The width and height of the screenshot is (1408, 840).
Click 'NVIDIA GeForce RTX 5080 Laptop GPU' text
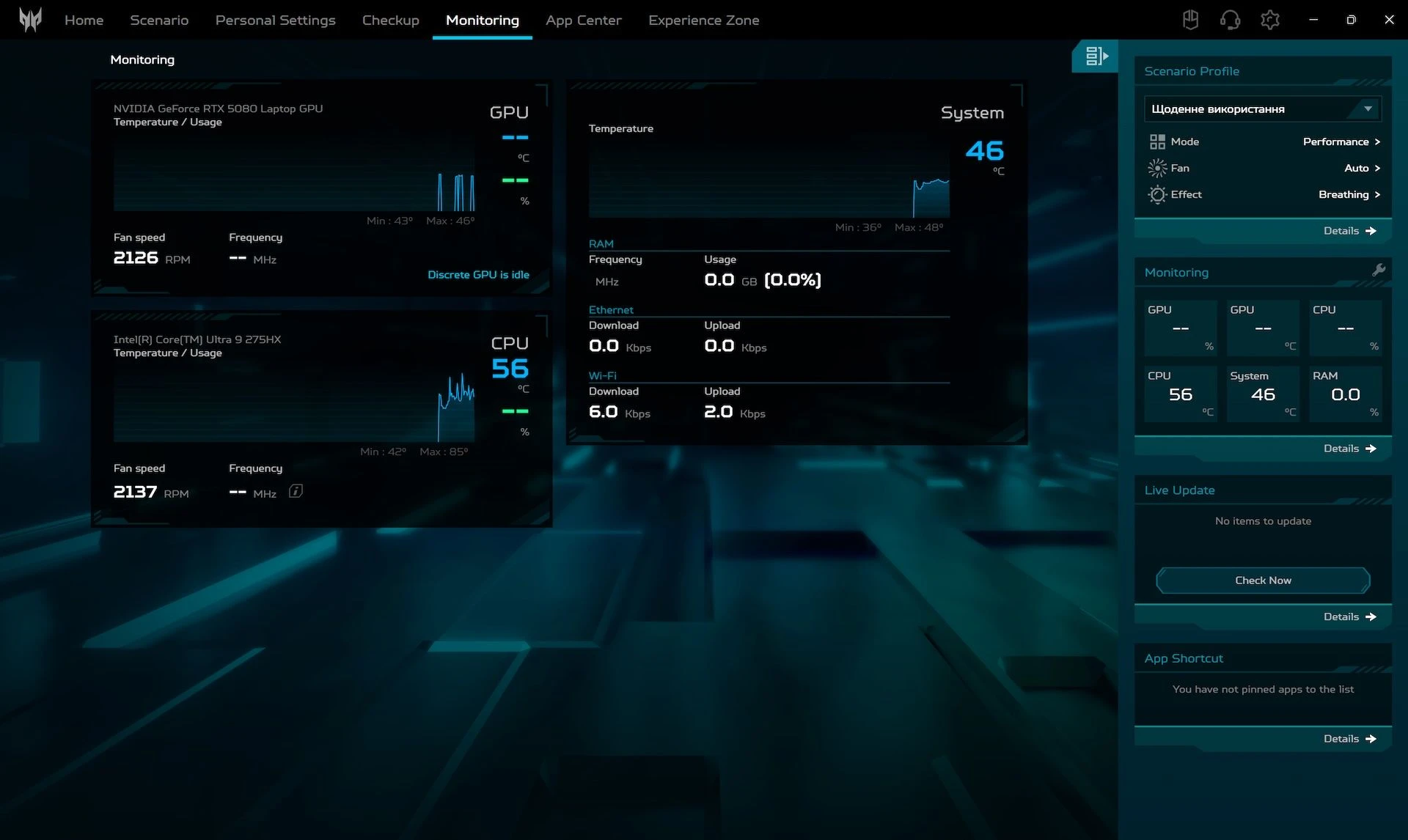(x=218, y=108)
